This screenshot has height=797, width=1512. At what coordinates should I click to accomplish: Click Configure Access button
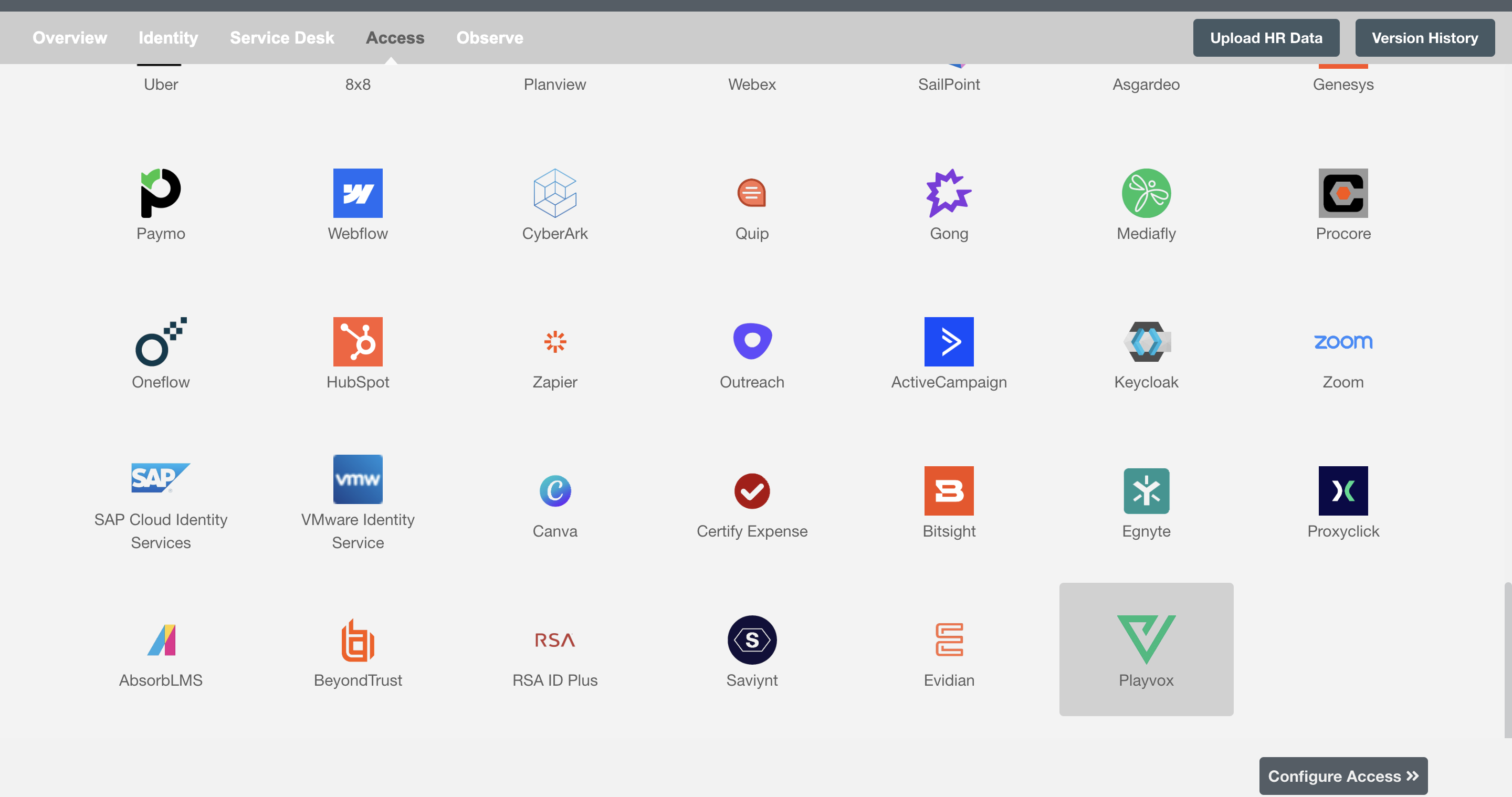tap(1344, 776)
